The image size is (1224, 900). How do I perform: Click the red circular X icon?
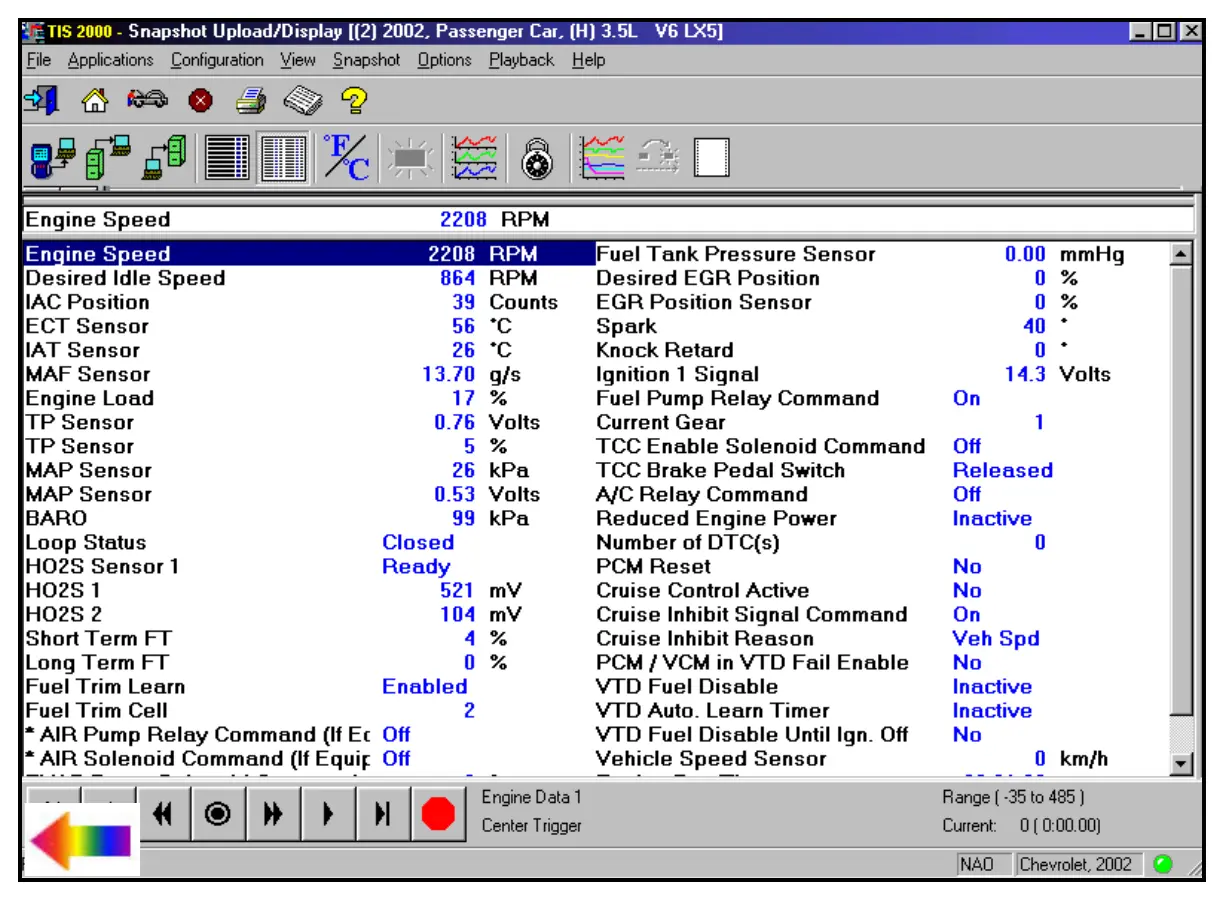[x=200, y=100]
